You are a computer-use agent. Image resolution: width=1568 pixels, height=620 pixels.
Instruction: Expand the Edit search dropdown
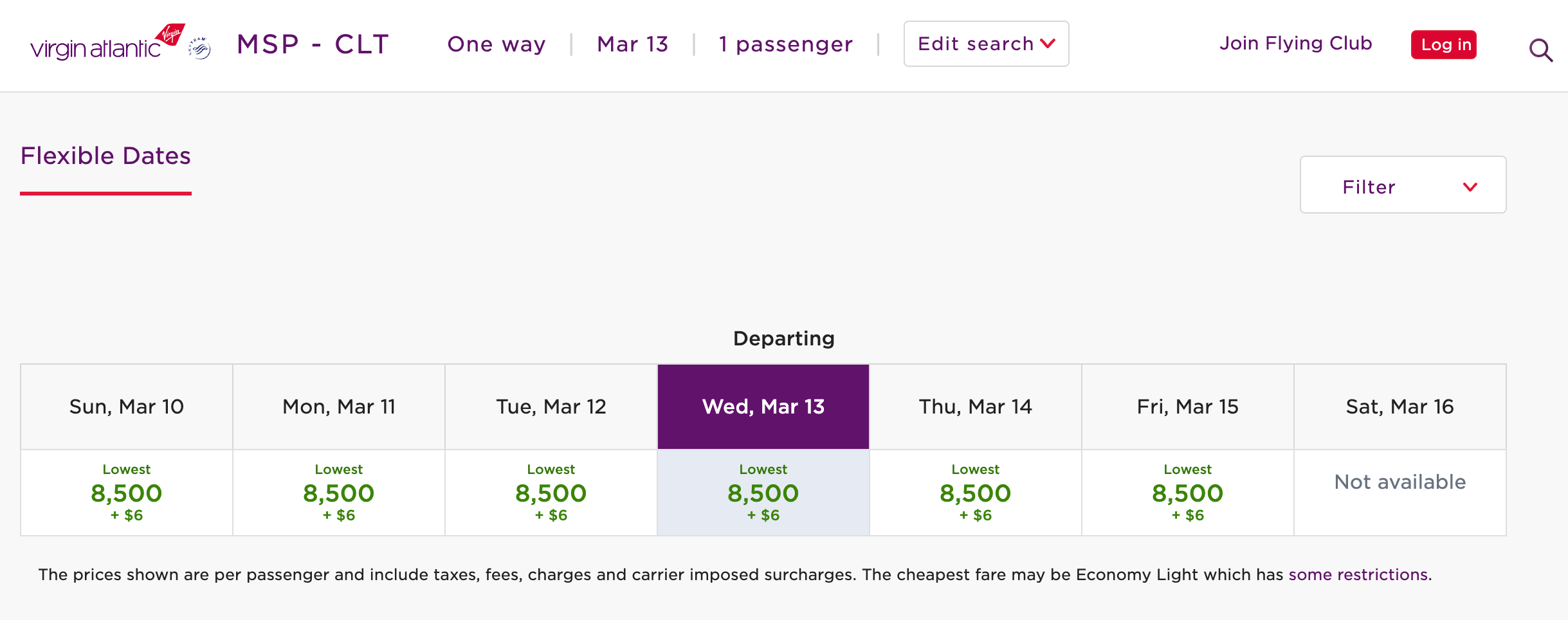986,44
